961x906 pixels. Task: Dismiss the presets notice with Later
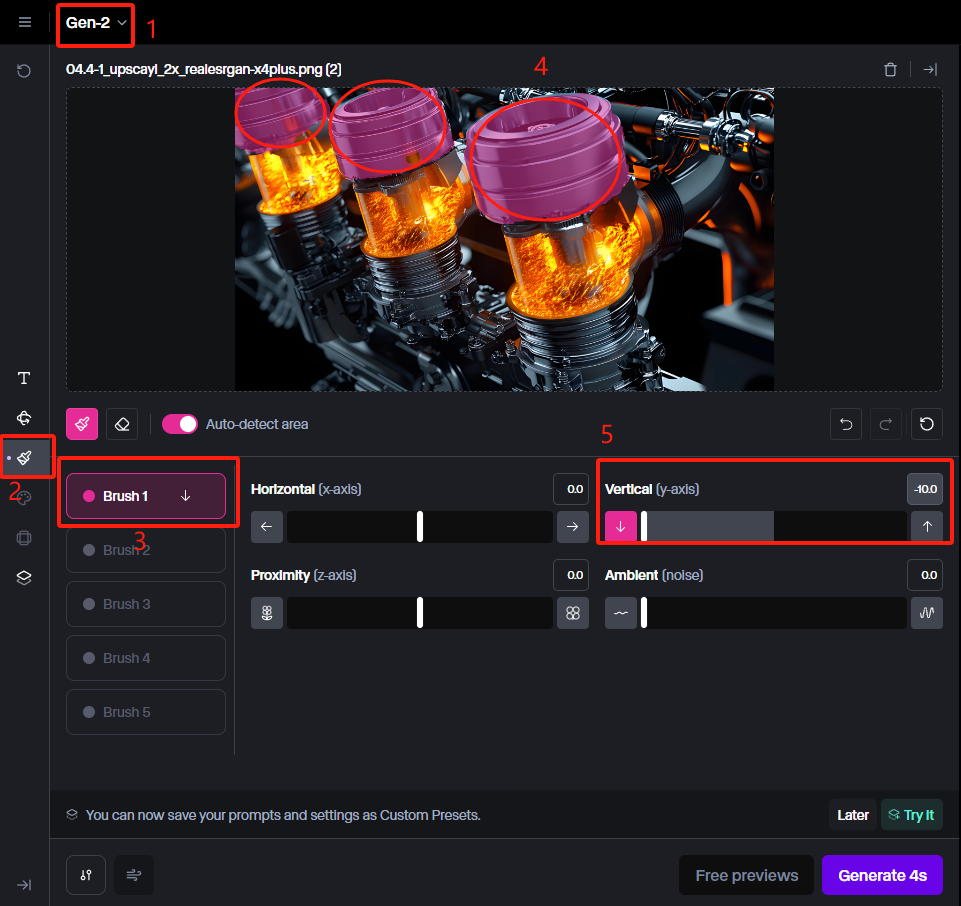coord(853,815)
